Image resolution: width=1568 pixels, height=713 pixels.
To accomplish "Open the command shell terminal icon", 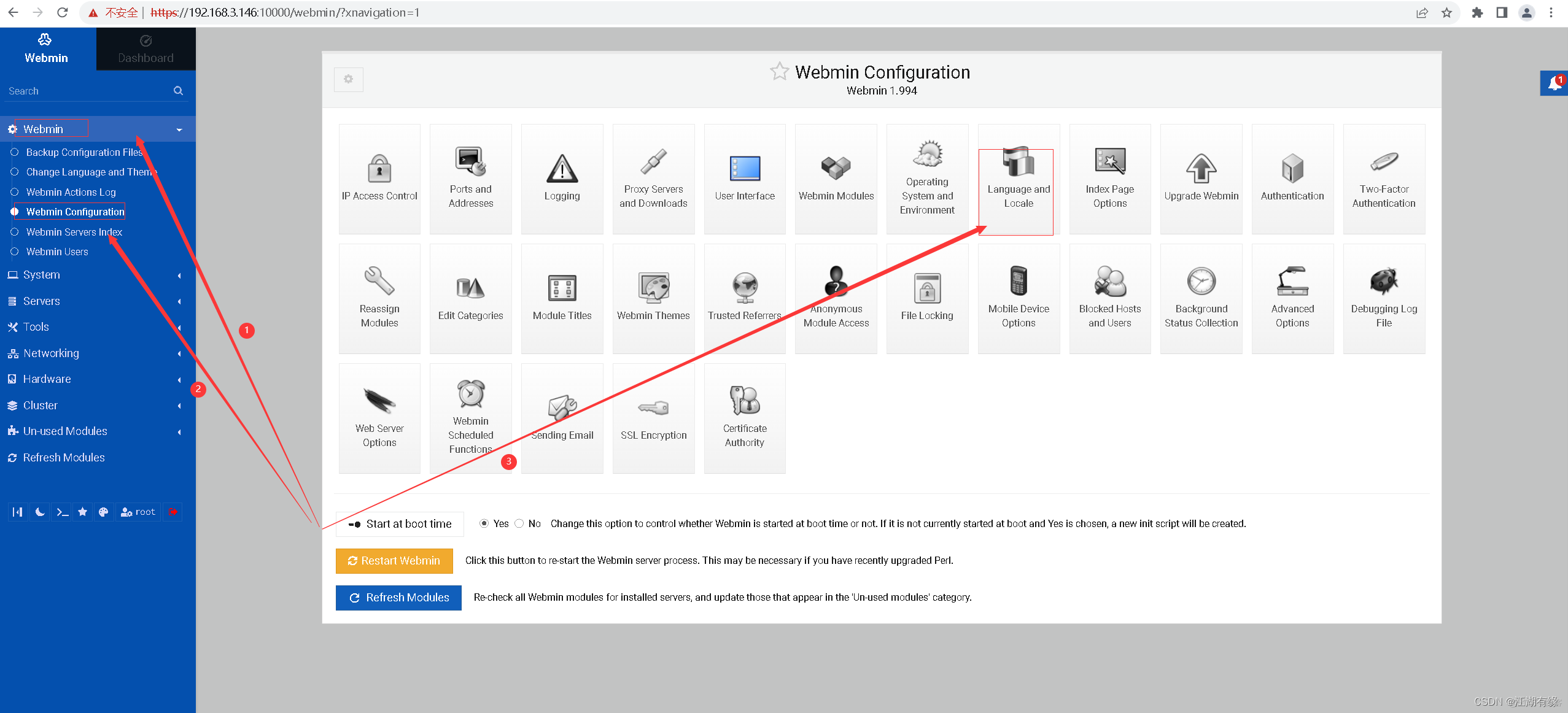I will pos(61,512).
